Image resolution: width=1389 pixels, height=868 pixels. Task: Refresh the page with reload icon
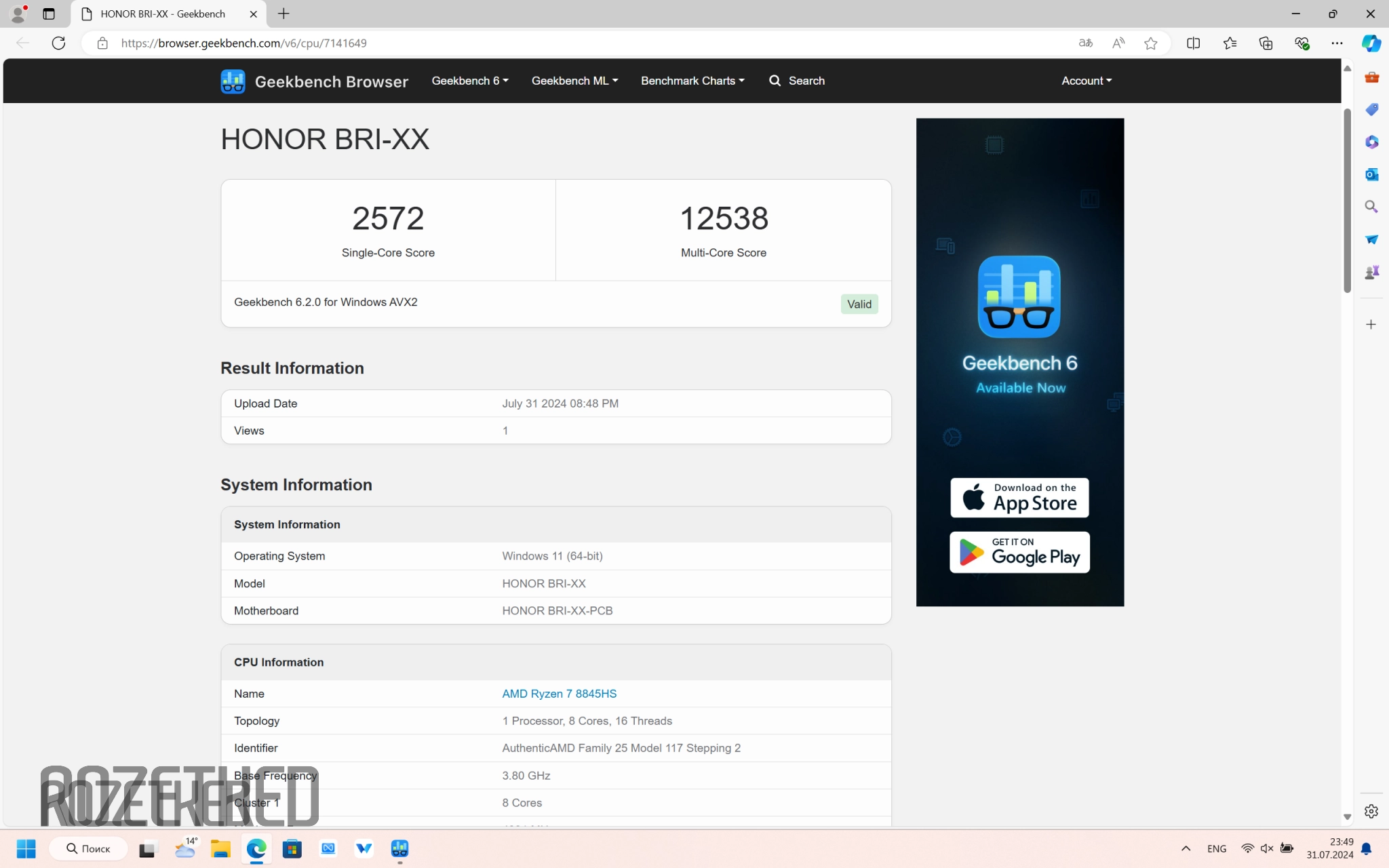click(58, 43)
